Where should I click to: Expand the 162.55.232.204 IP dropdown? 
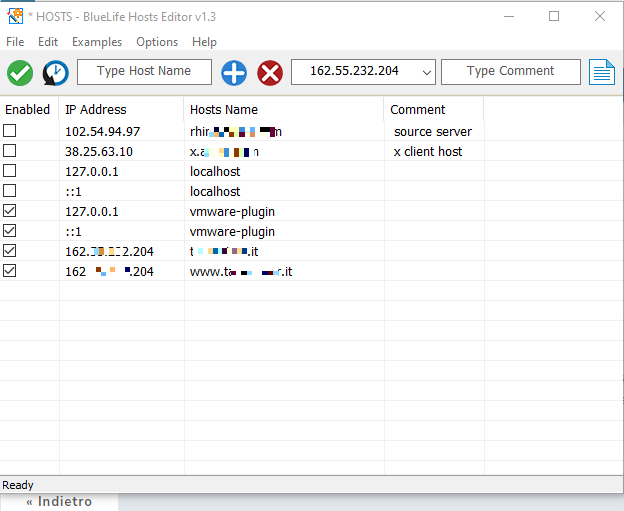click(427, 72)
